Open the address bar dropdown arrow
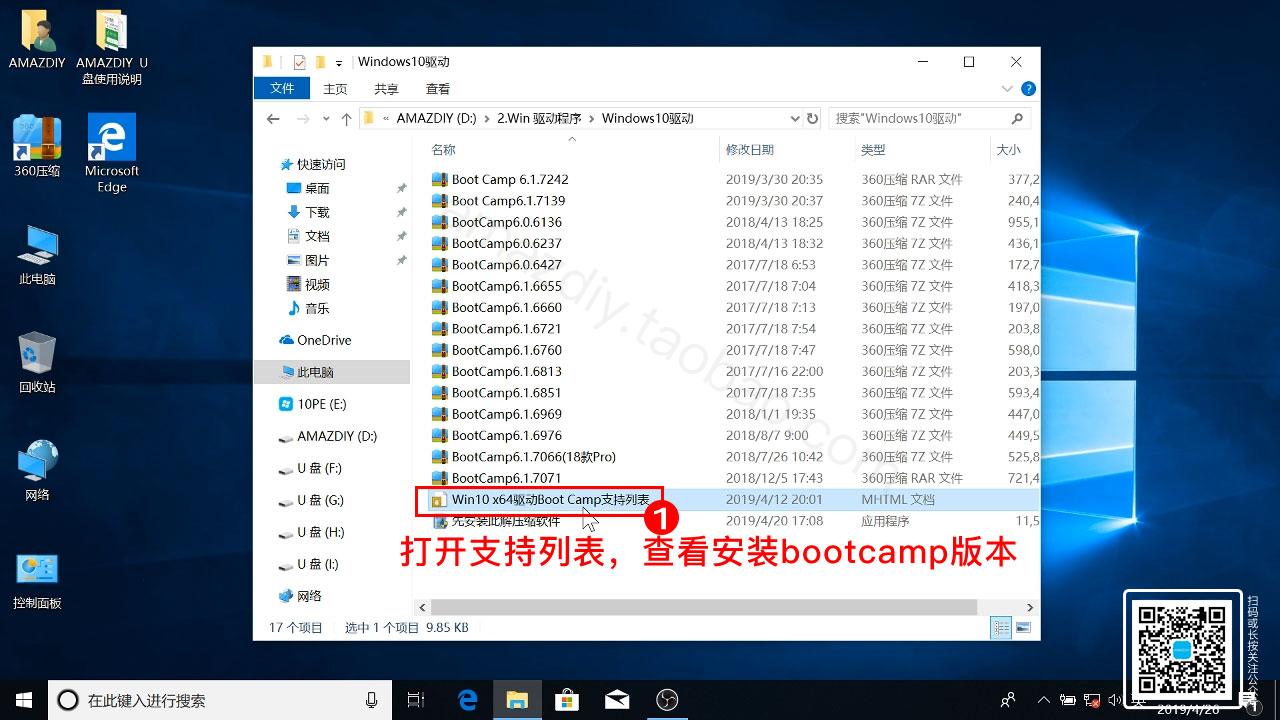Image resolution: width=1280 pixels, height=720 pixels. coord(795,118)
